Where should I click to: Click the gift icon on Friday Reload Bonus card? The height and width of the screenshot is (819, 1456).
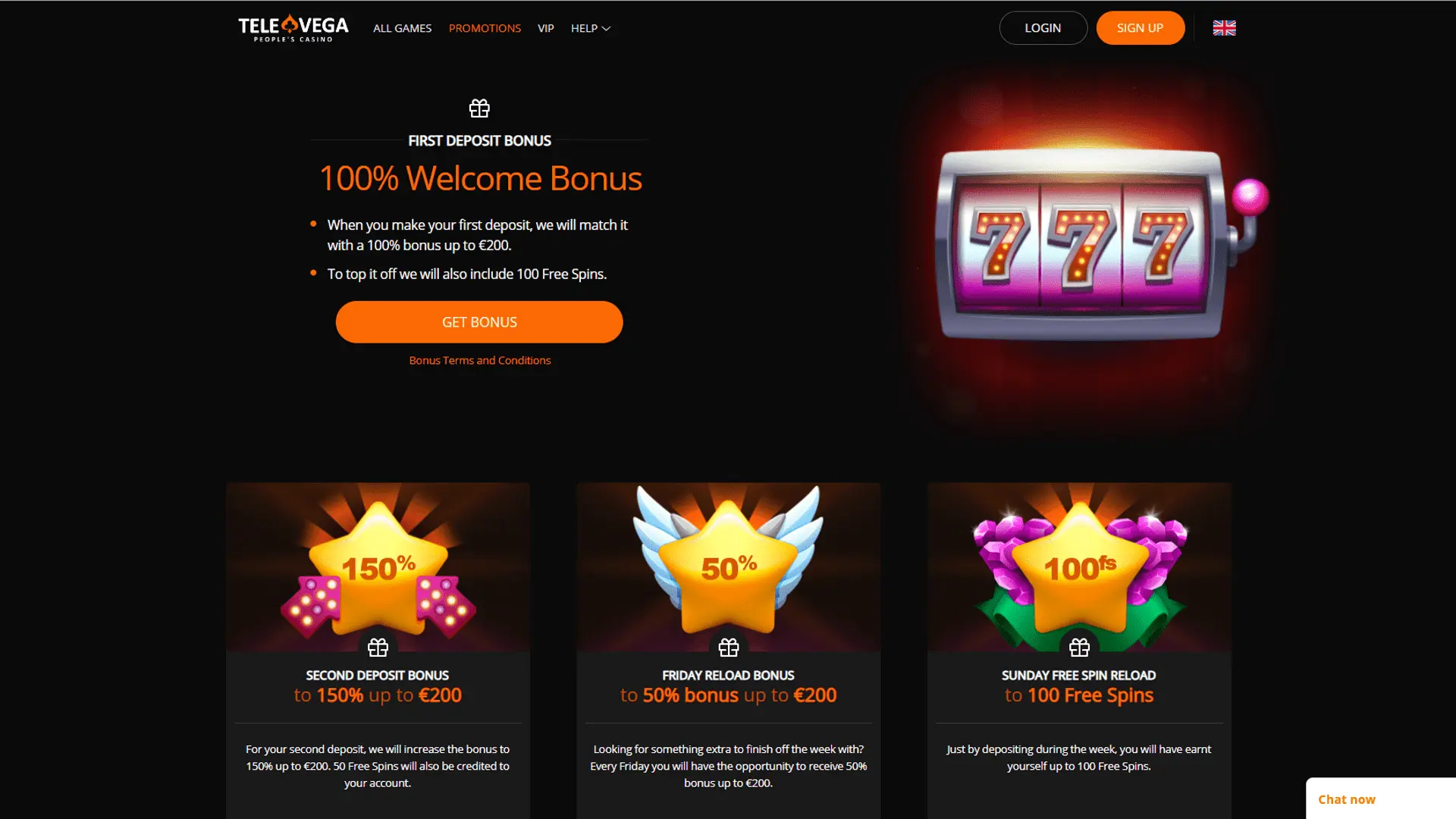728,648
